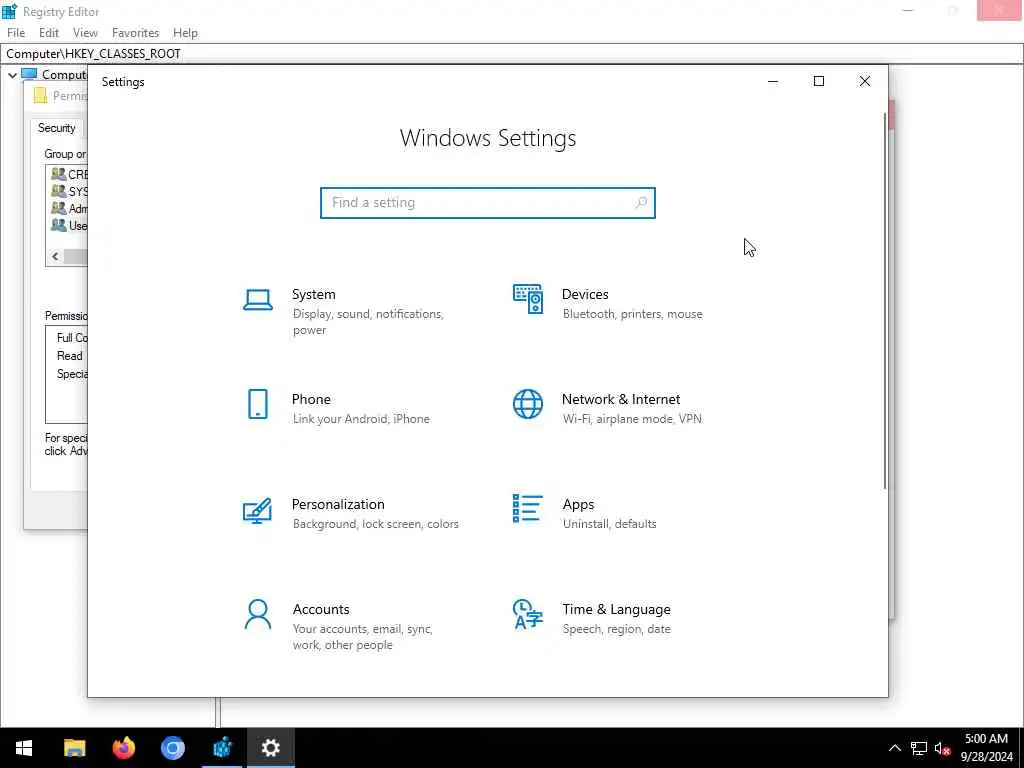Image resolution: width=1024 pixels, height=768 pixels.
Task: Open the File menu in Registry Editor
Action: [x=16, y=33]
